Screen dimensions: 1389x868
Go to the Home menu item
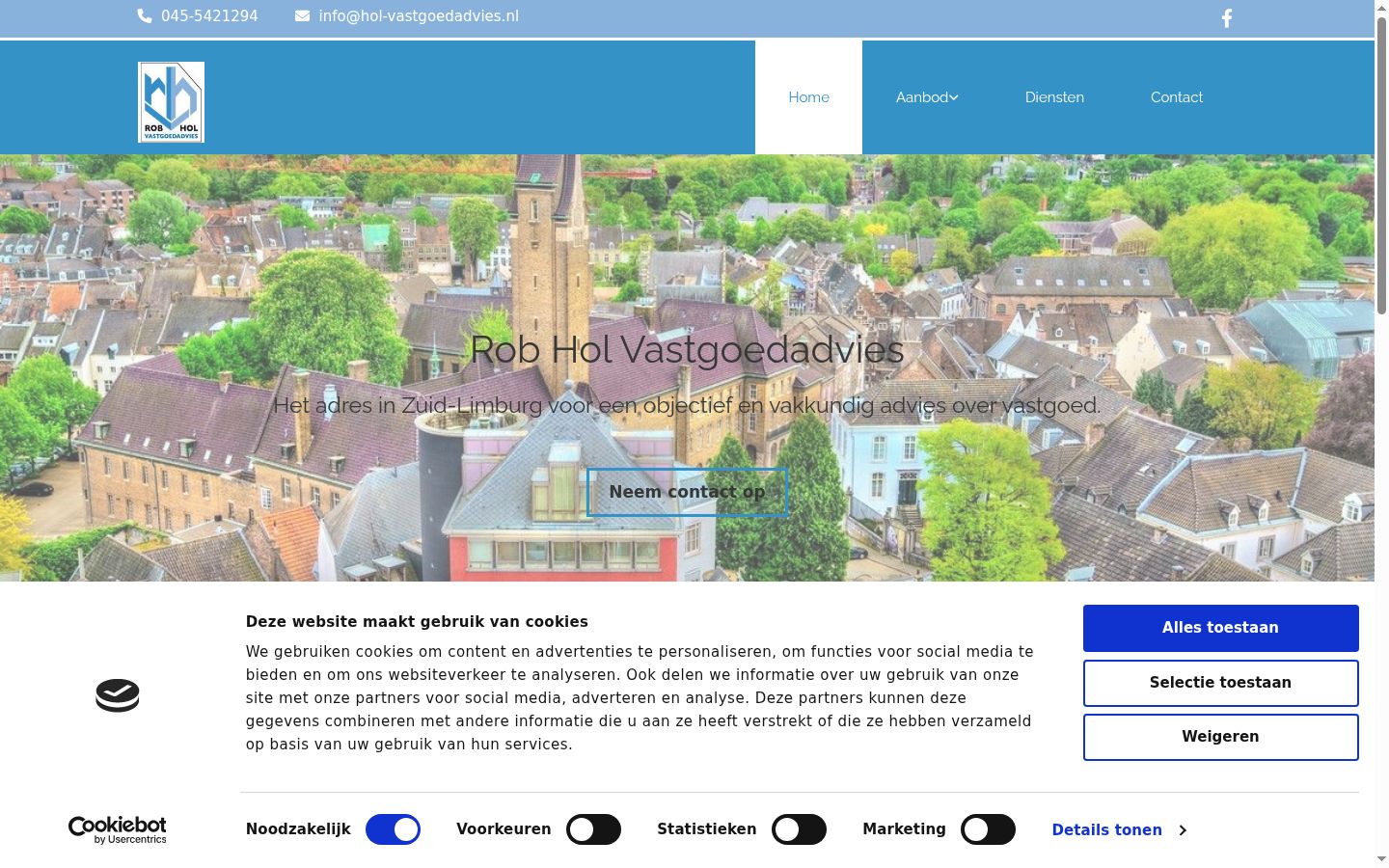pos(808,97)
